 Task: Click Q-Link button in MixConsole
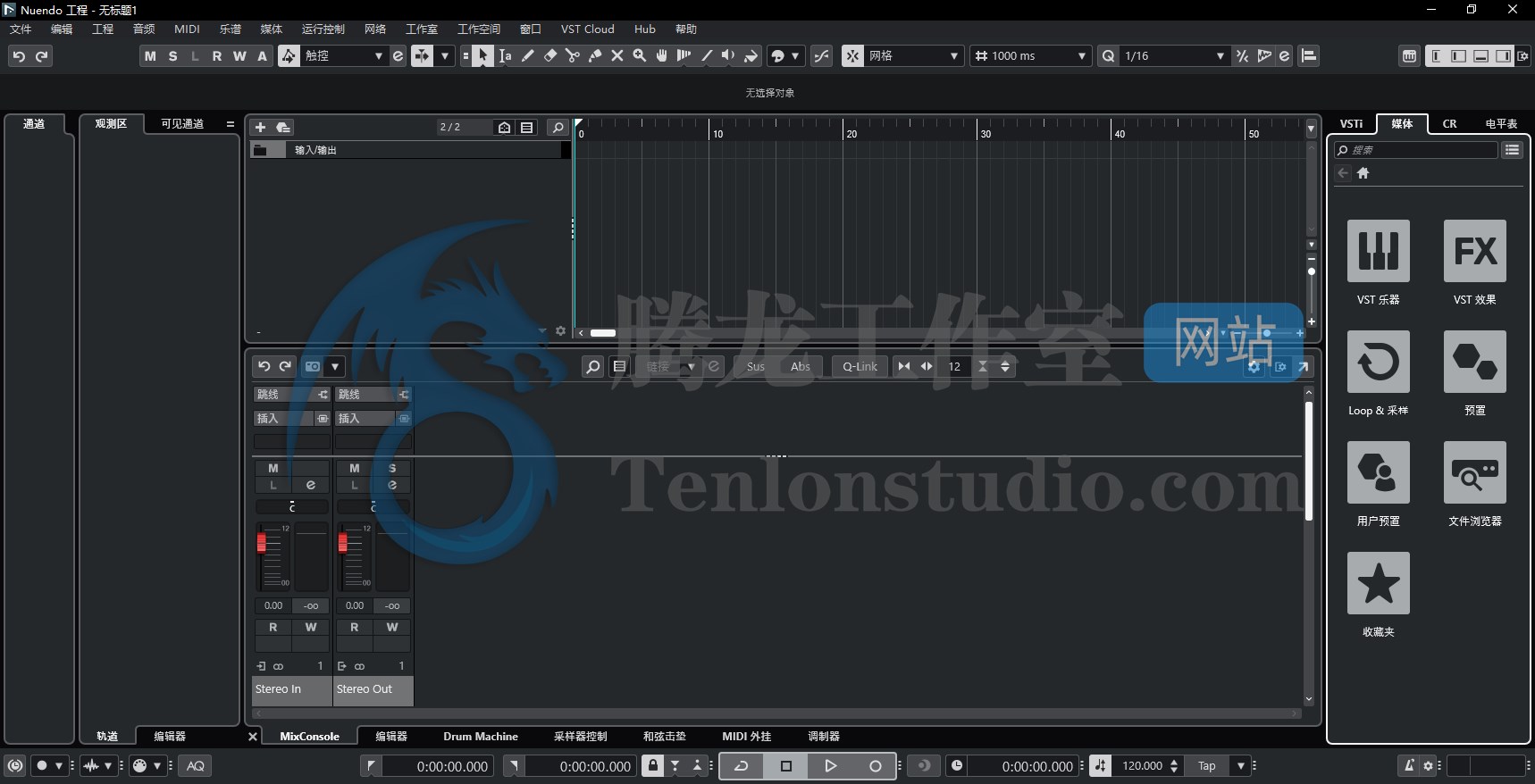[860, 366]
